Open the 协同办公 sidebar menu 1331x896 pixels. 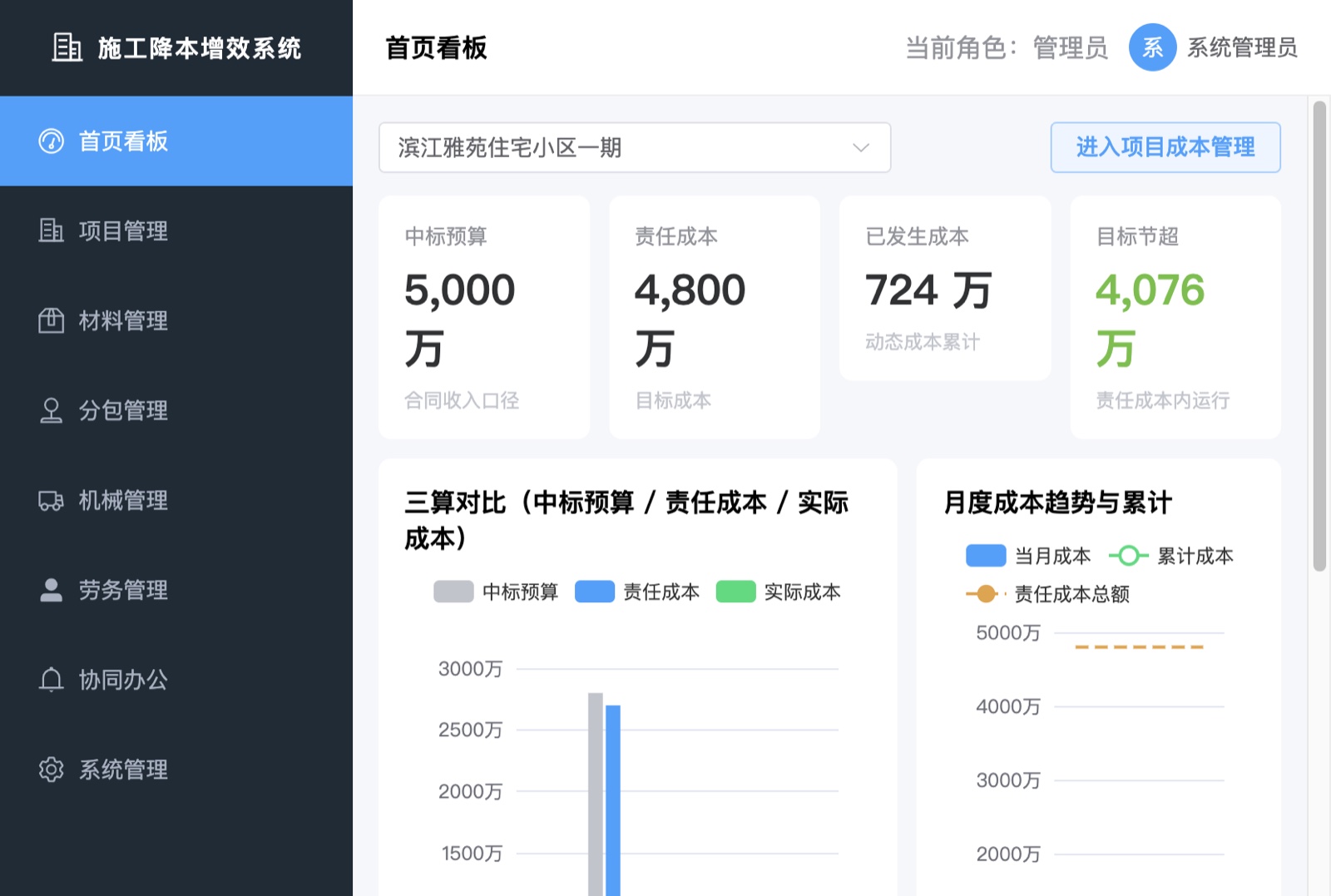pyautogui.click(x=176, y=680)
